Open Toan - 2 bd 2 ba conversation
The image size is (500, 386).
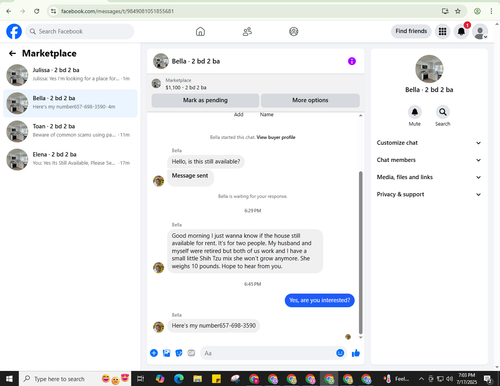tap(70, 131)
